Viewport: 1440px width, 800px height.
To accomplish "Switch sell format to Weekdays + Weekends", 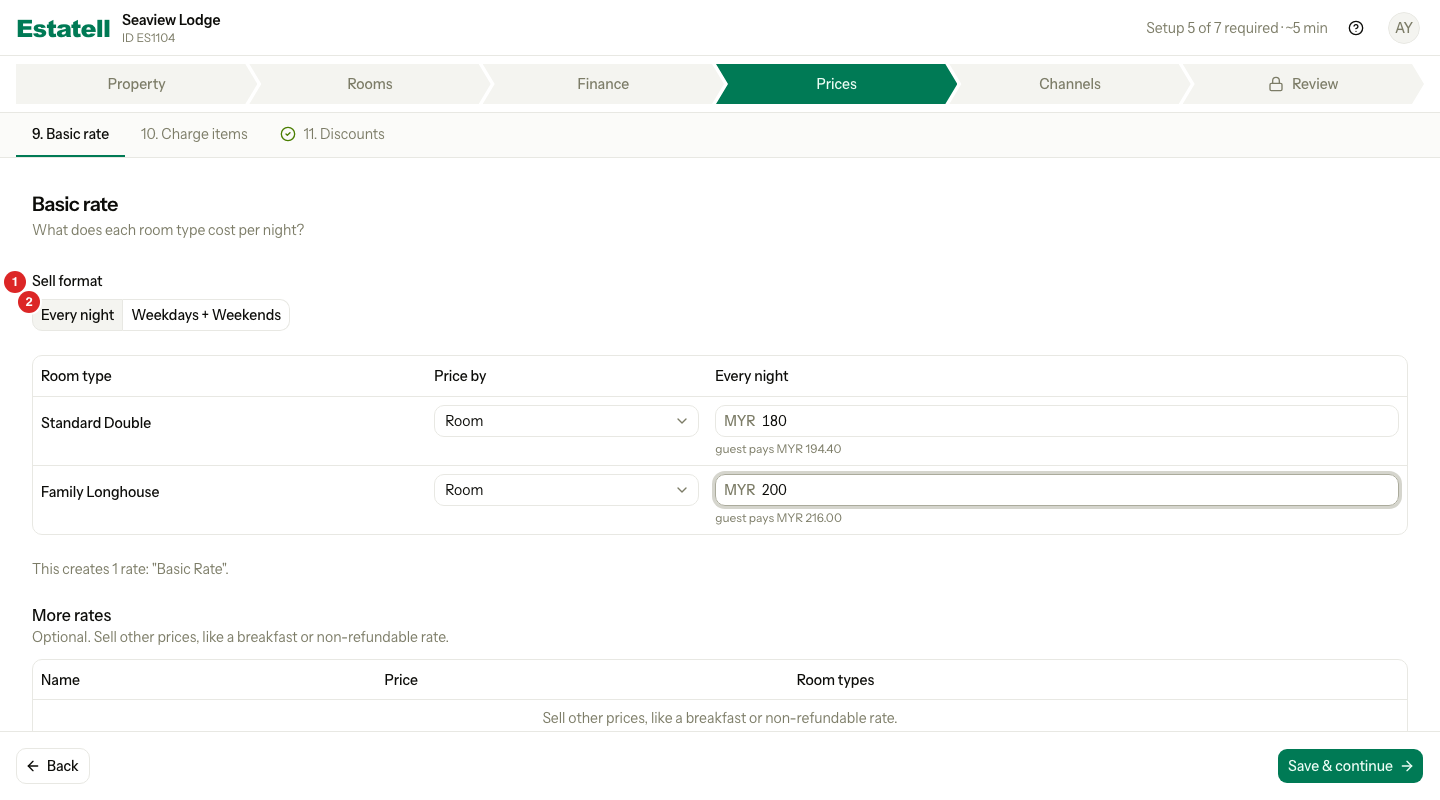I will [206, 315].
